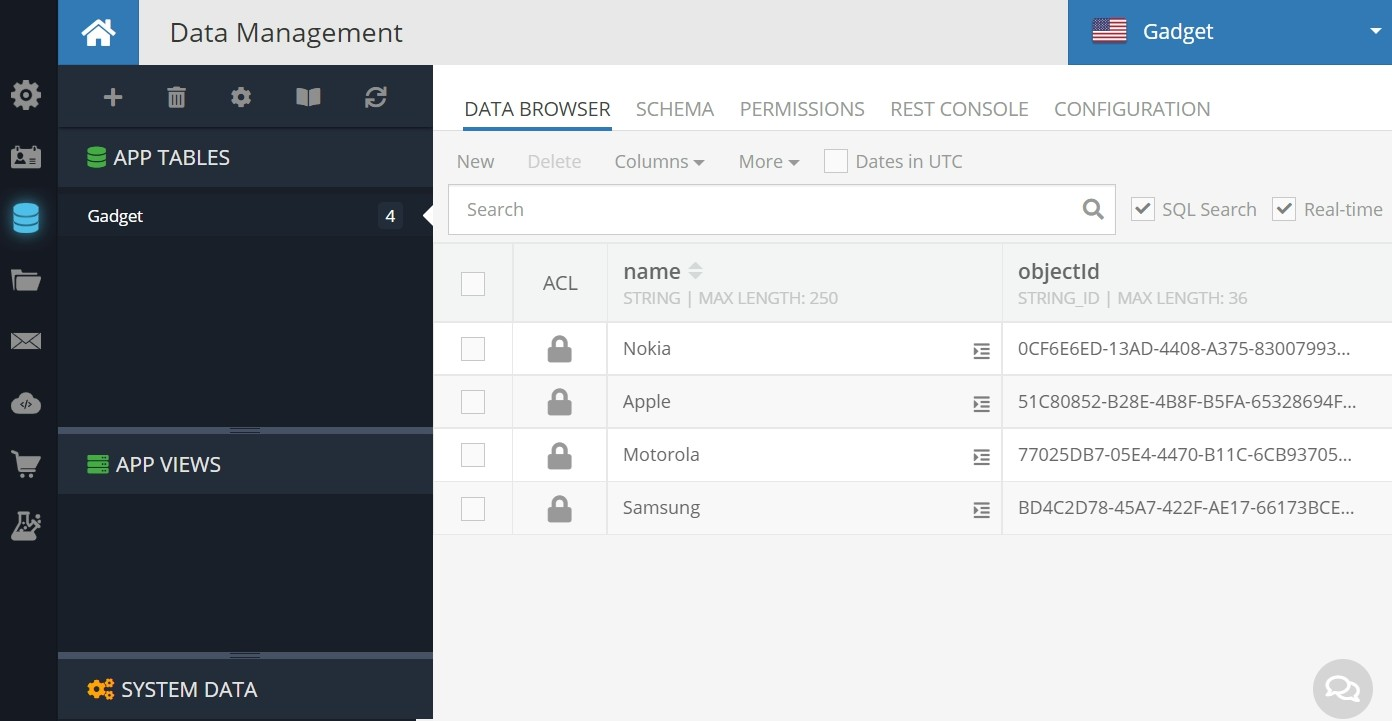Click the New button
The height and width of the screenshot is (721, 1392).
click(x=475, y=161)
